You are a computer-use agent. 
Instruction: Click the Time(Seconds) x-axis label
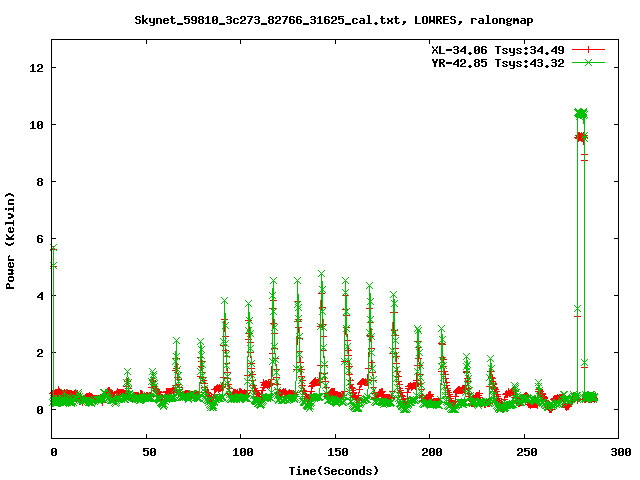point(334,471)
